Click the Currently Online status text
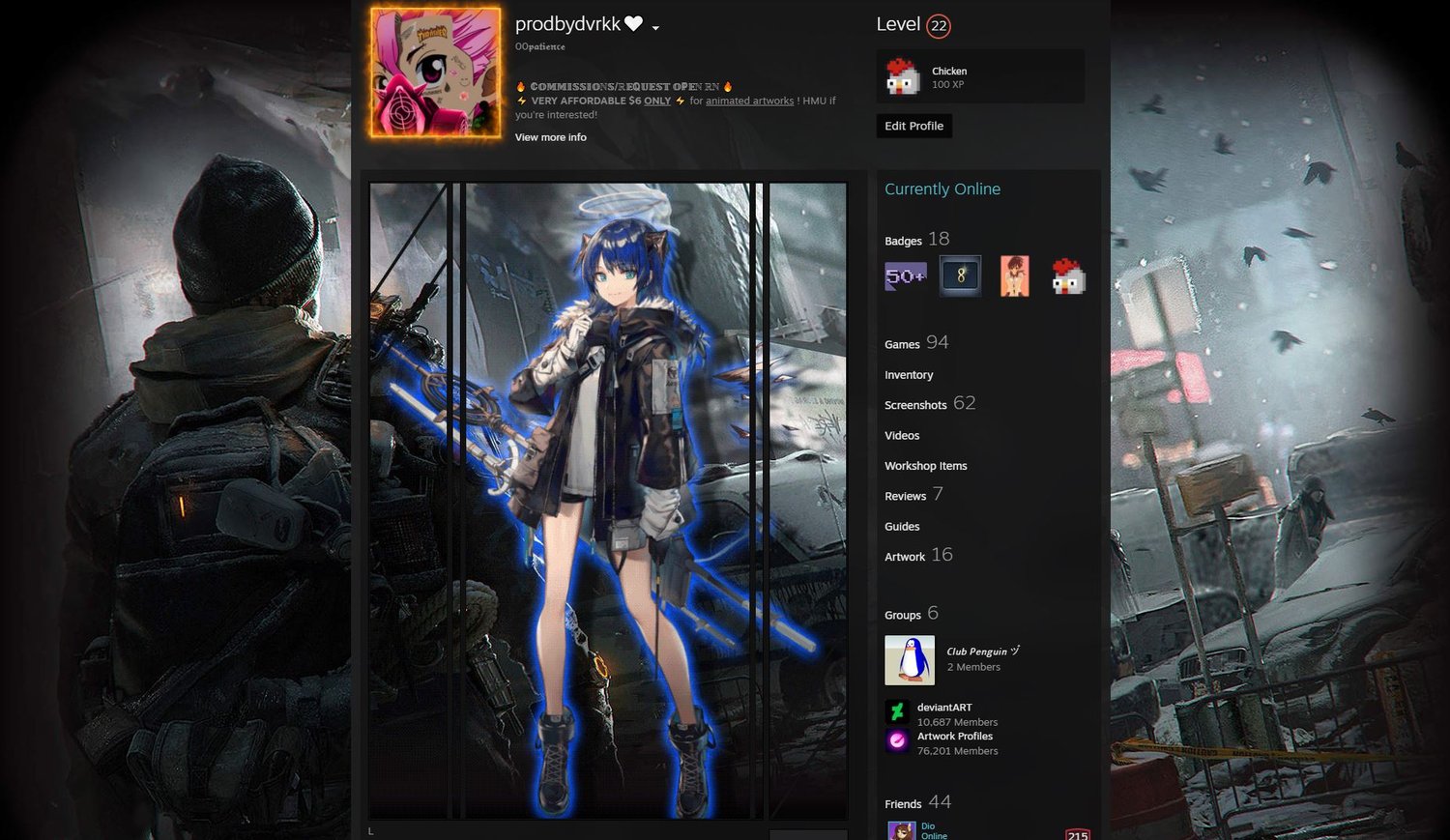This screenshot has height=840, width=1450. pos(942,189)
